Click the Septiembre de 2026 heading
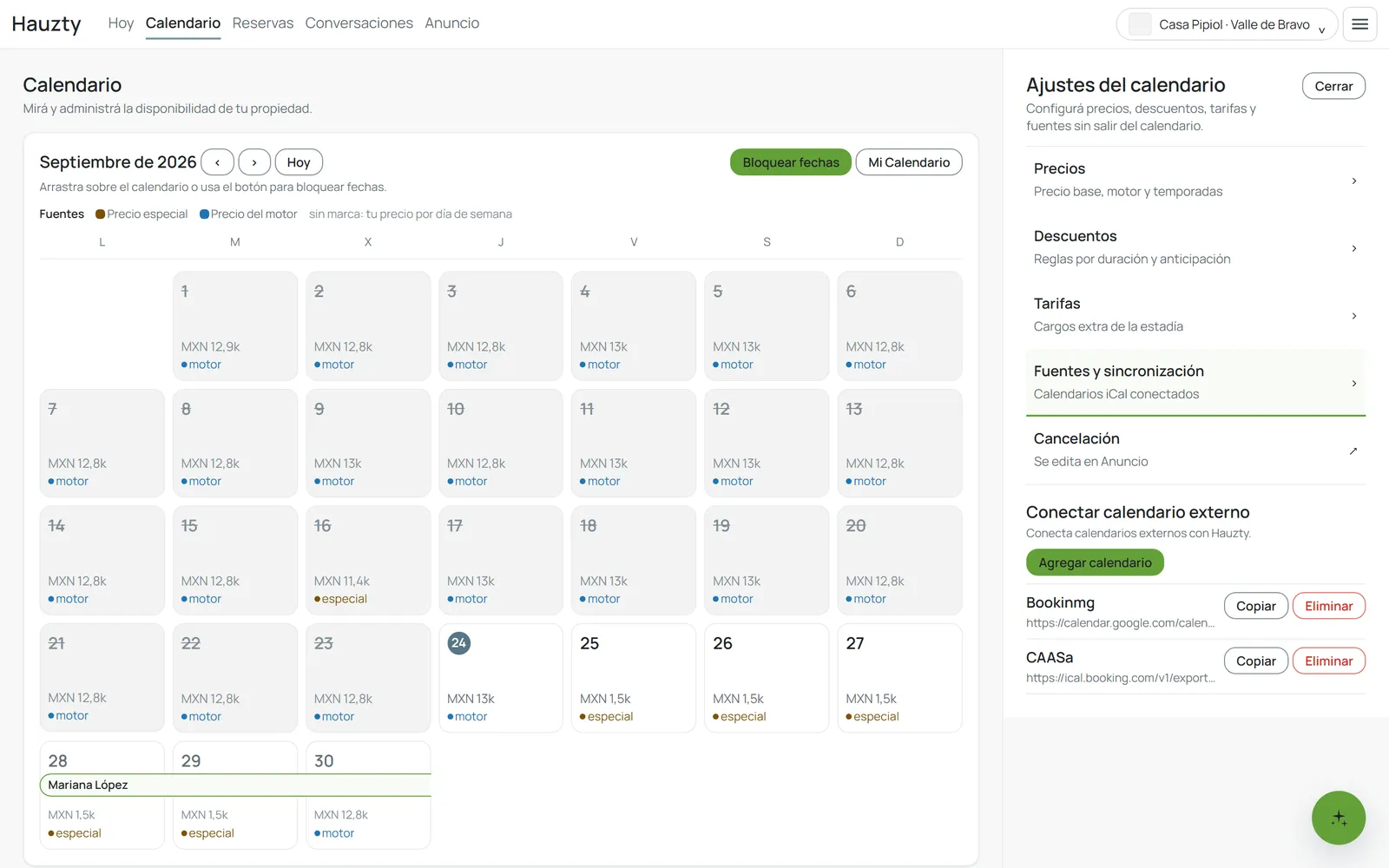 118,162
